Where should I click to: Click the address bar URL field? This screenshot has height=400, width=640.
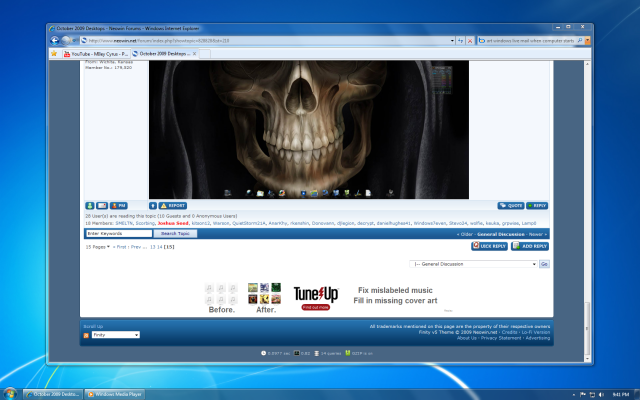tap(265, 41)
